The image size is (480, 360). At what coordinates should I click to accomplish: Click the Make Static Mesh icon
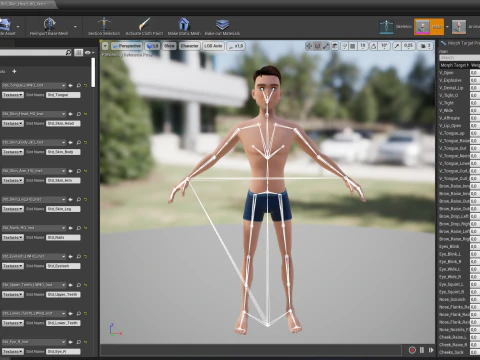[184, 24]
